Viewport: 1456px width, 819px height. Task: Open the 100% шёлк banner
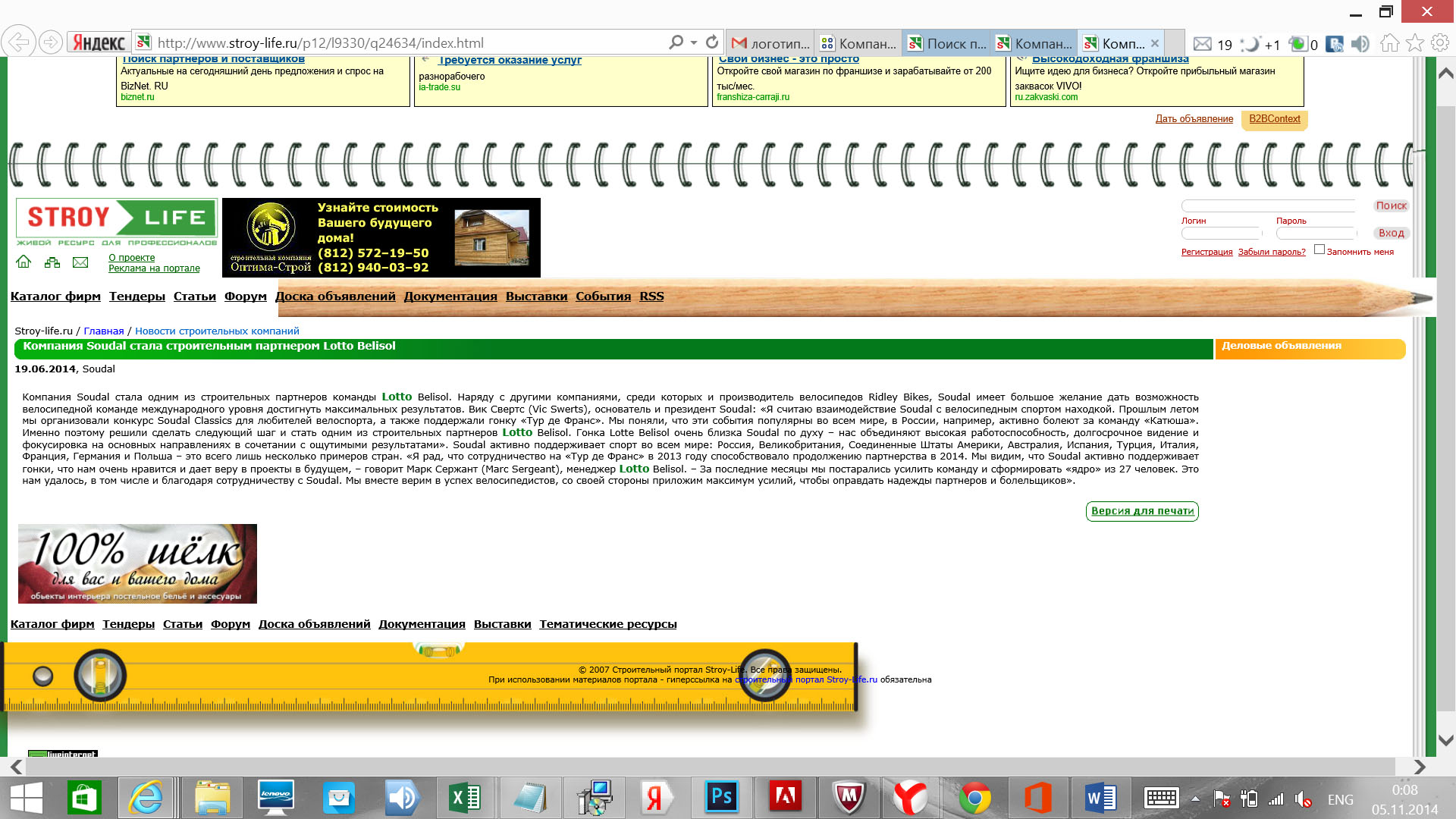point(137,564)
